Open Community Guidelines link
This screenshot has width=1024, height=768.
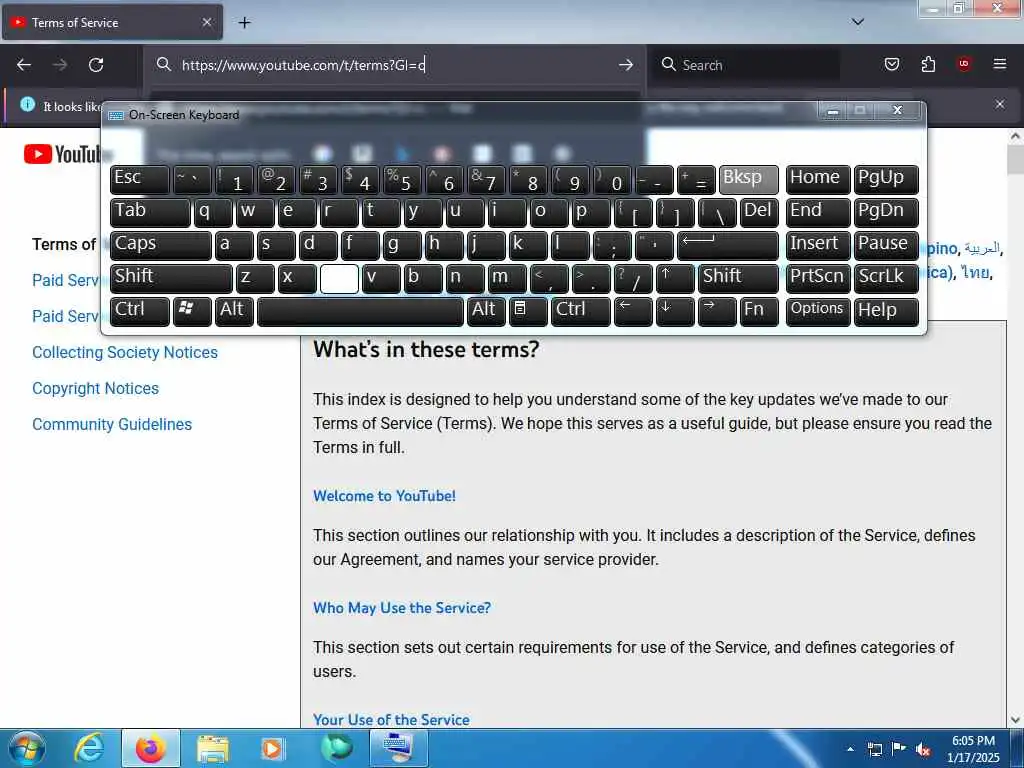pyautogui.click(x=112, y=424)
